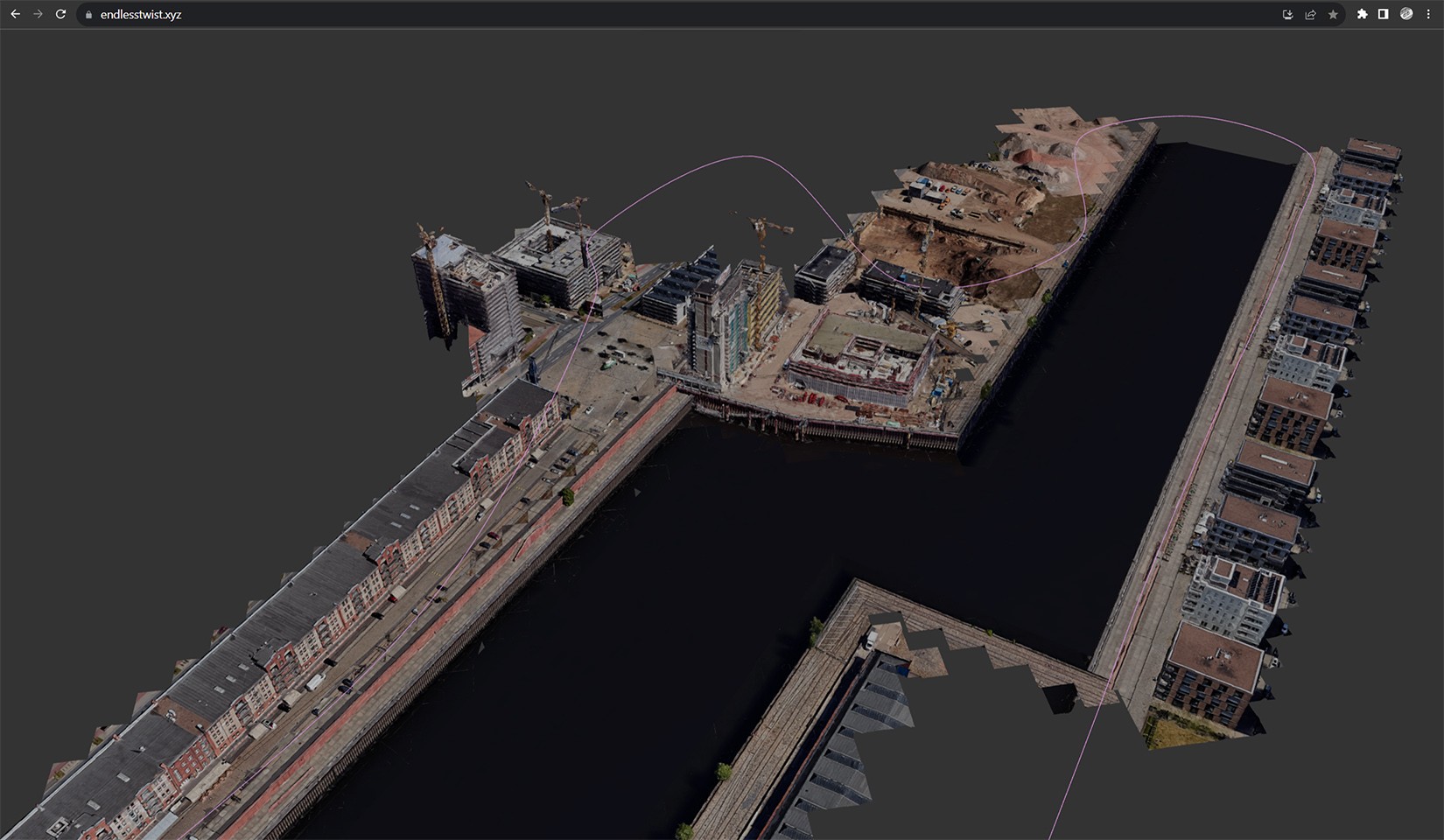Open the profile avatar menu

click(x=1406, y=14)
